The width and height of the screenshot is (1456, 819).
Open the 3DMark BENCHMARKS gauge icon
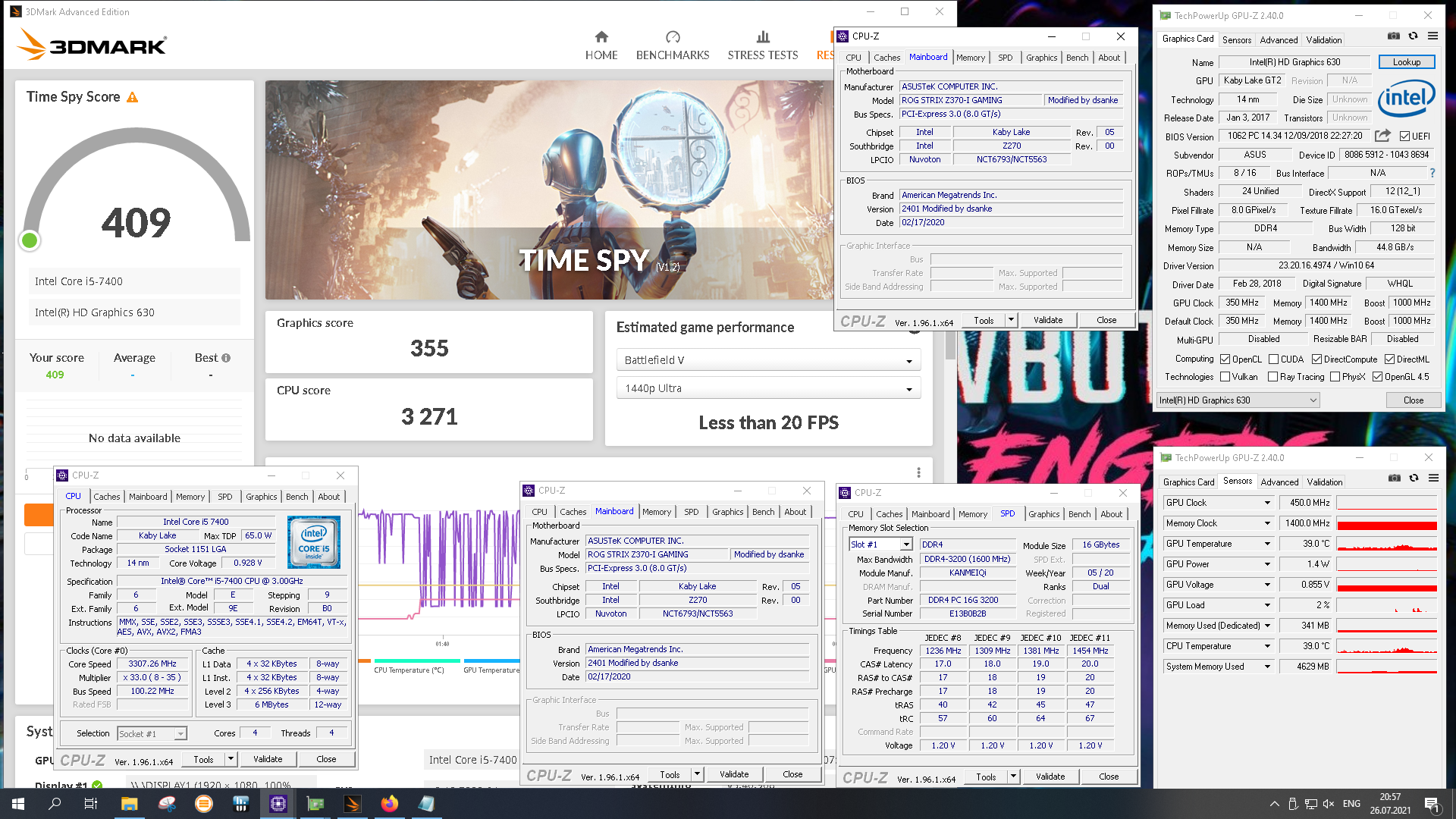(x=673, y=37)
